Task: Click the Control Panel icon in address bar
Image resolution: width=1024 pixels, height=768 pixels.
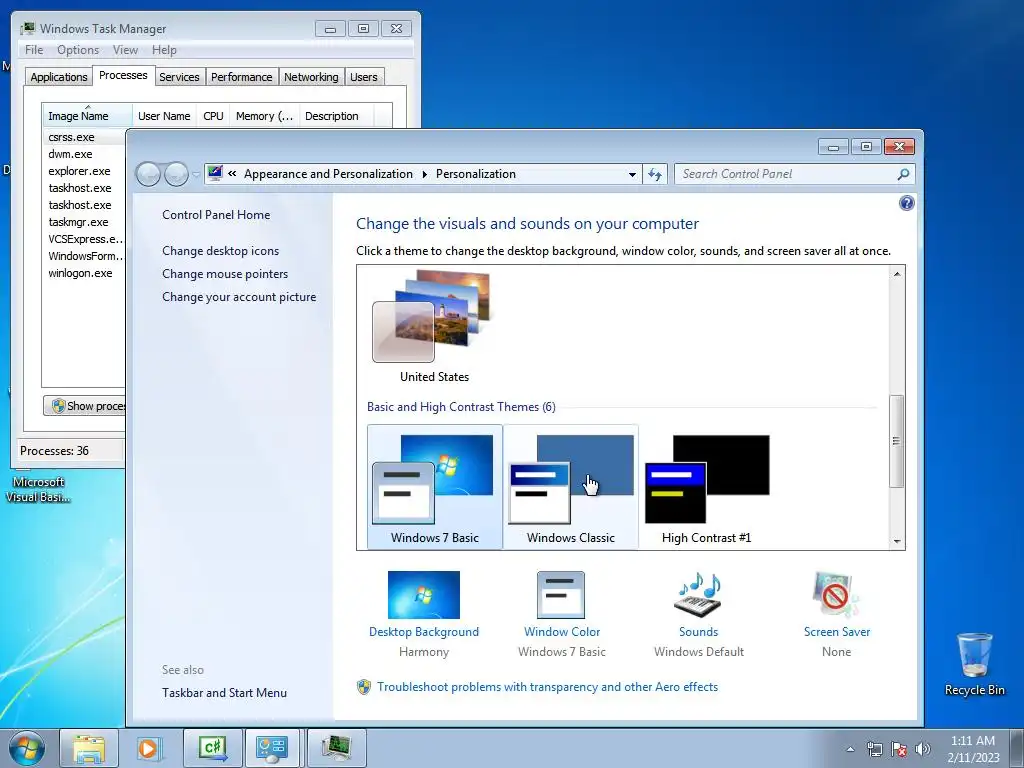Action: pyautogui.click(x=215, y=173)
